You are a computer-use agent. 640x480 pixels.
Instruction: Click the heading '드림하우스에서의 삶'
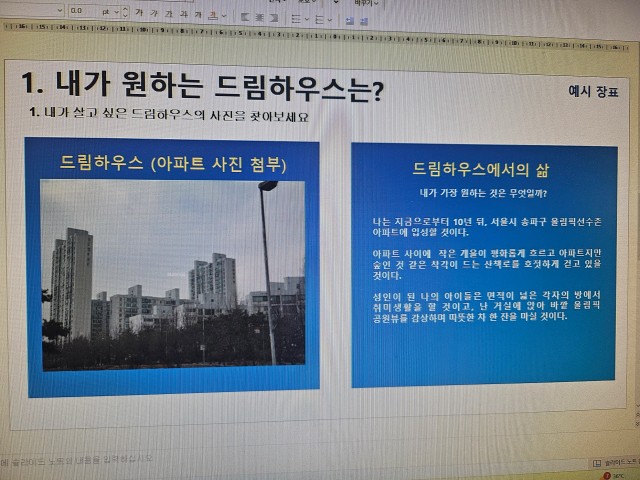pos(480,169)
